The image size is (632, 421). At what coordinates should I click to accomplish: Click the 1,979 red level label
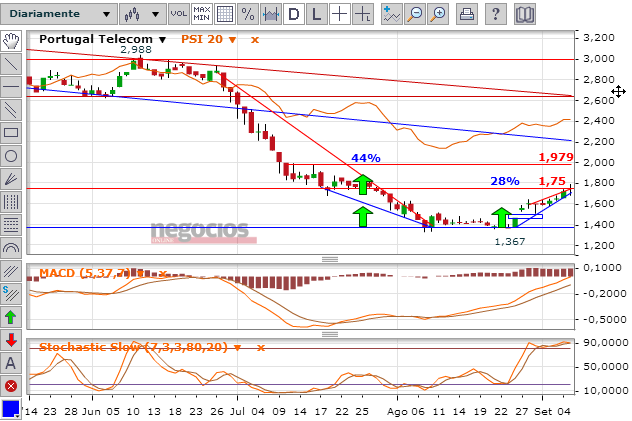(556, 157)
